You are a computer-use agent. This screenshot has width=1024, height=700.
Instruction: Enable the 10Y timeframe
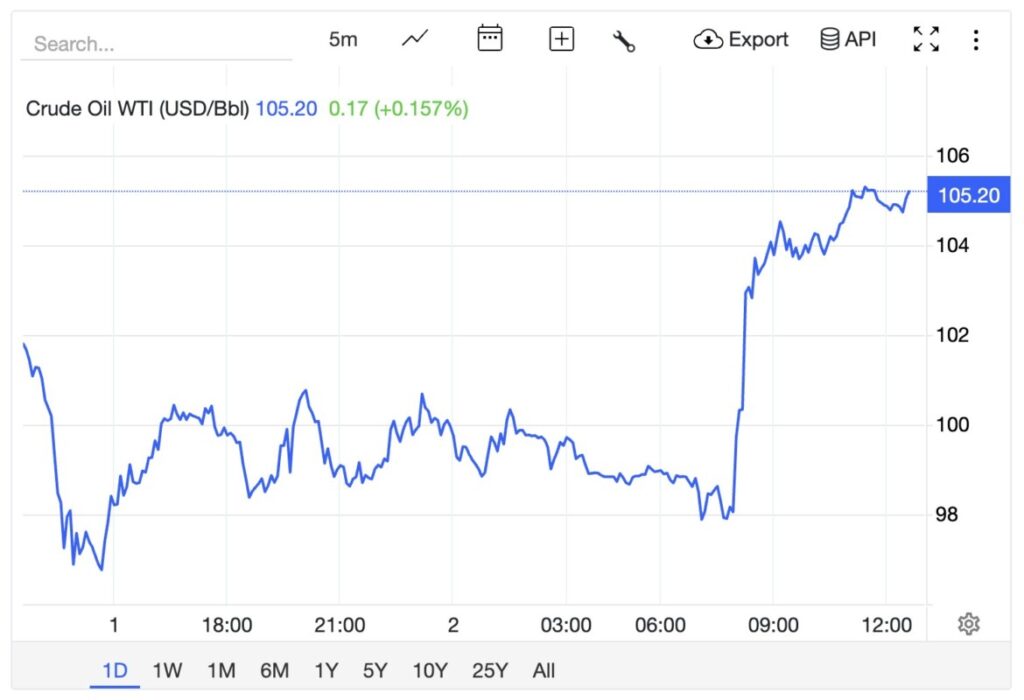tap(430, 671)
